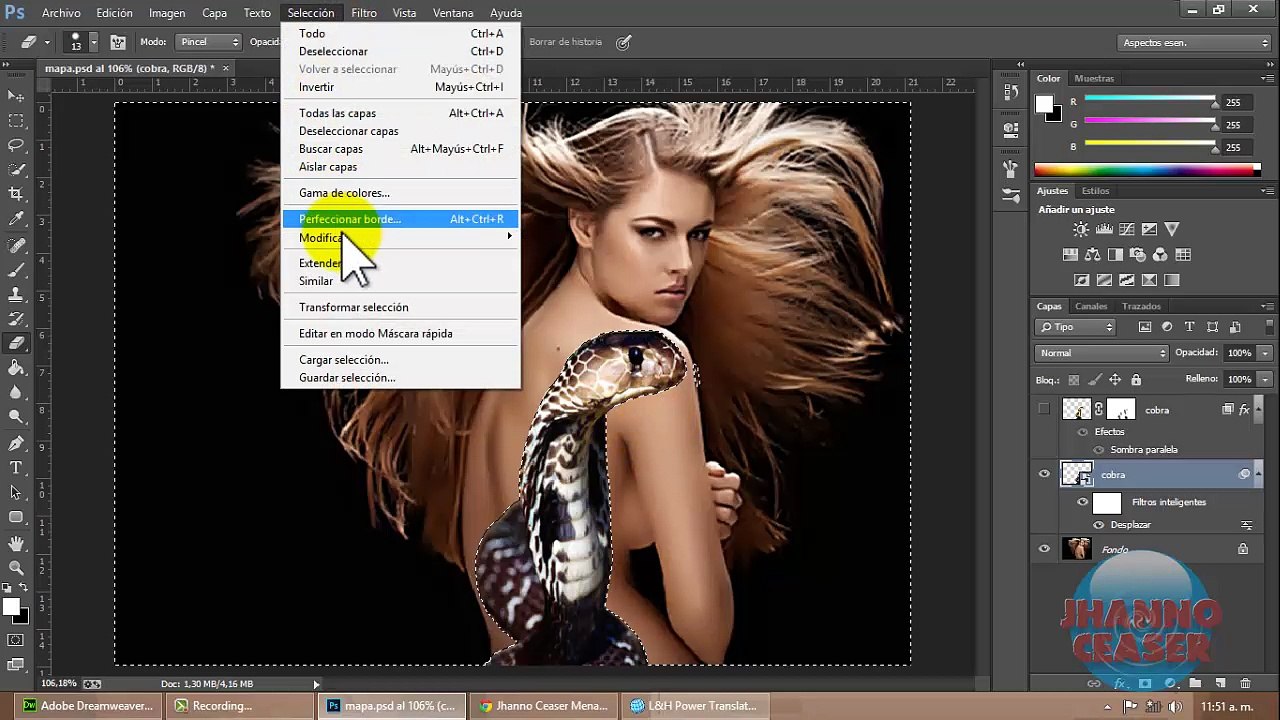Toggle lock transparent pixels
The width and height of the screenshot is (1280, 720).
[x=1074, y=380]
